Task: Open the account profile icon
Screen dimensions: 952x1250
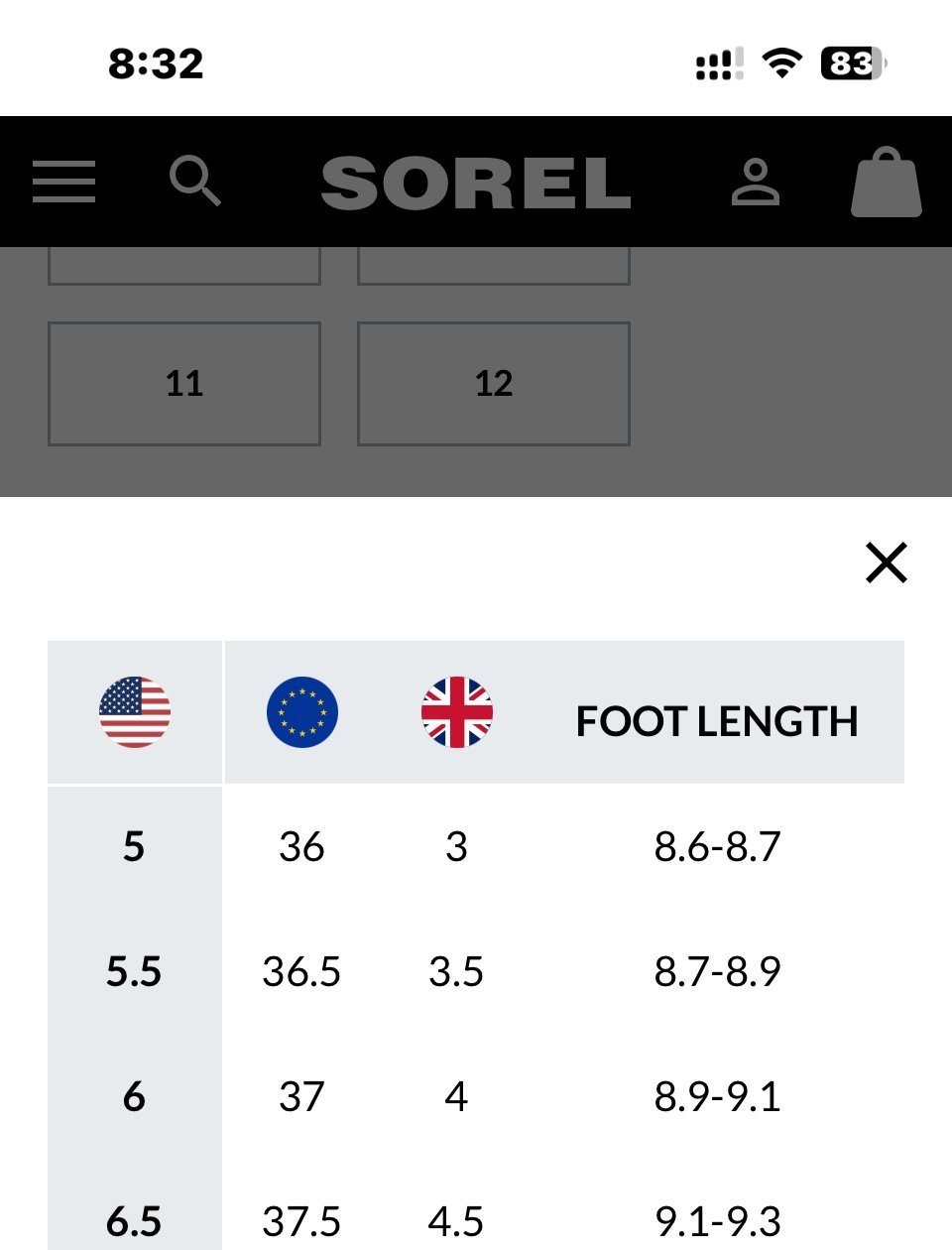Action: tap(756, 182)
